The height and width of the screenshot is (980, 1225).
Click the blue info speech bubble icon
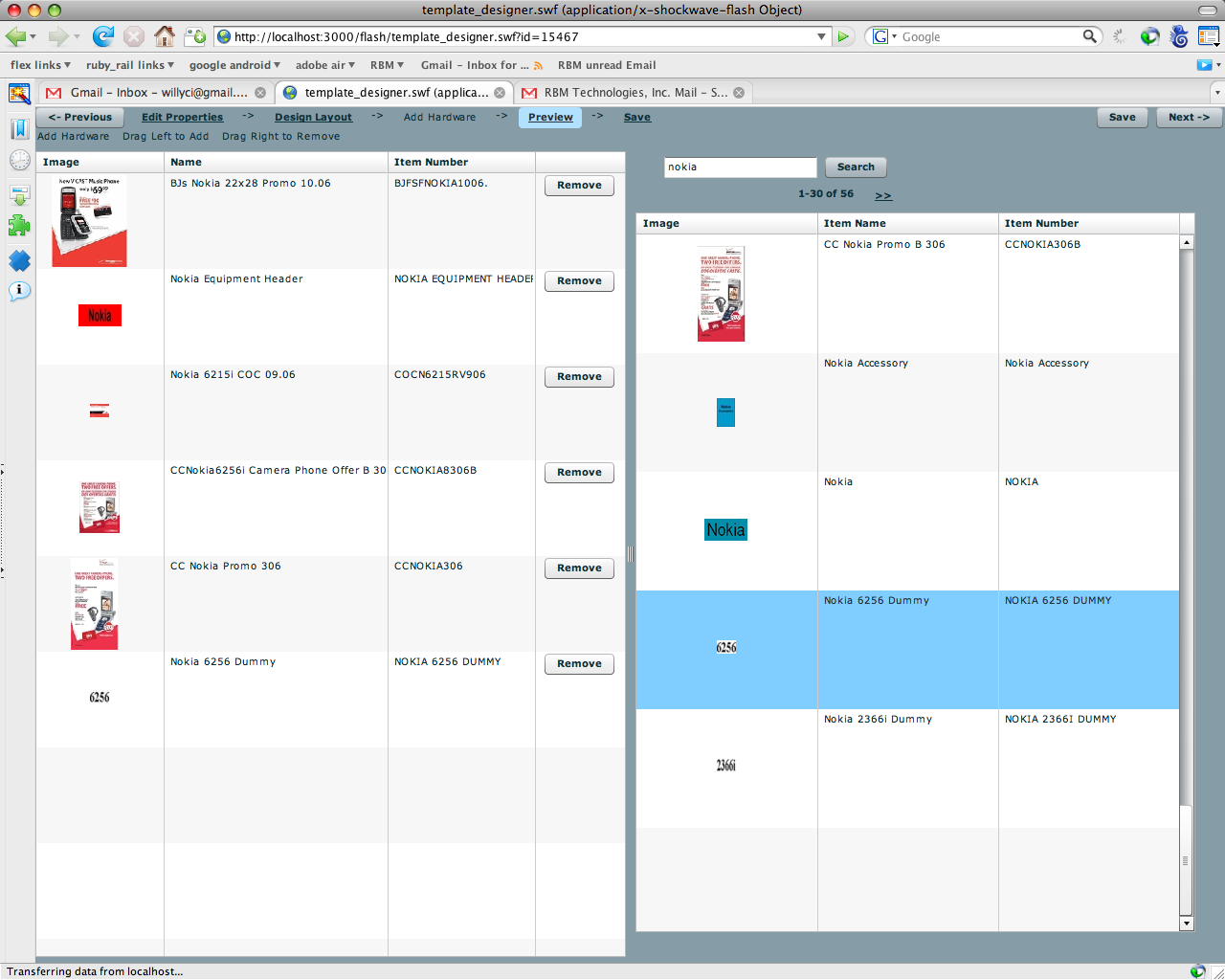(x=19, y=291)
